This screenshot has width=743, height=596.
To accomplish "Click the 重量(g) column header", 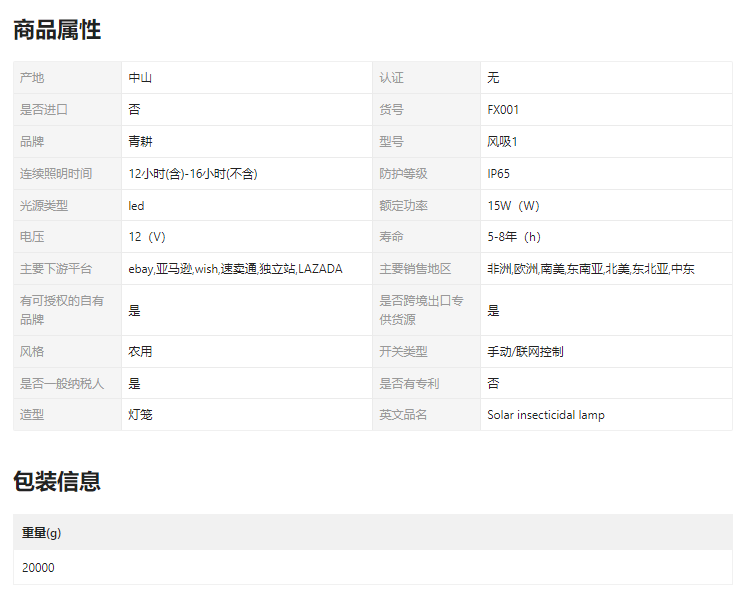I will click(42, 533).
